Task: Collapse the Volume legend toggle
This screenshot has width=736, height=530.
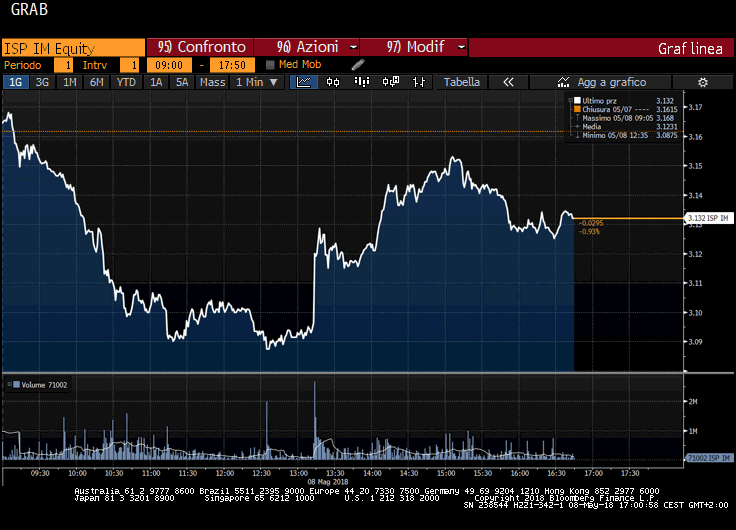Action: 8,384
